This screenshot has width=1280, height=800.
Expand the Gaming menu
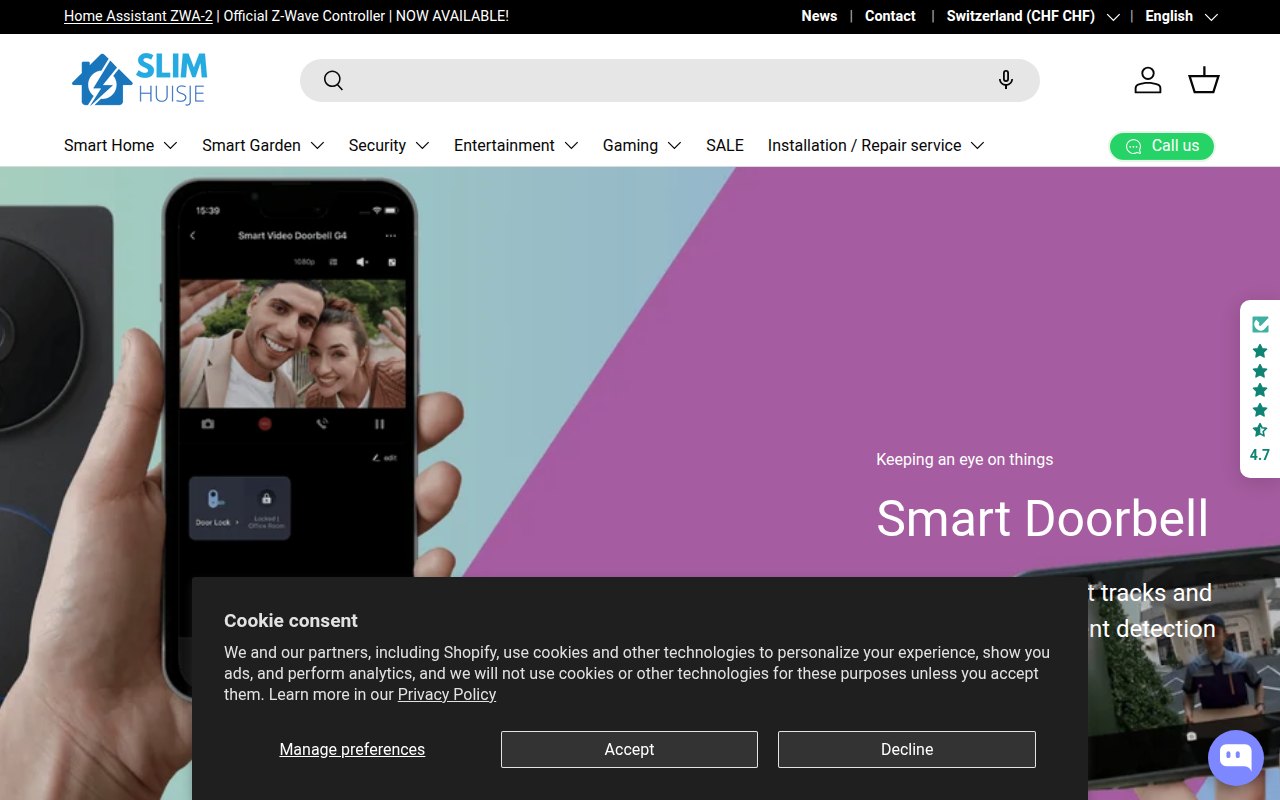[x=642, y=145]
